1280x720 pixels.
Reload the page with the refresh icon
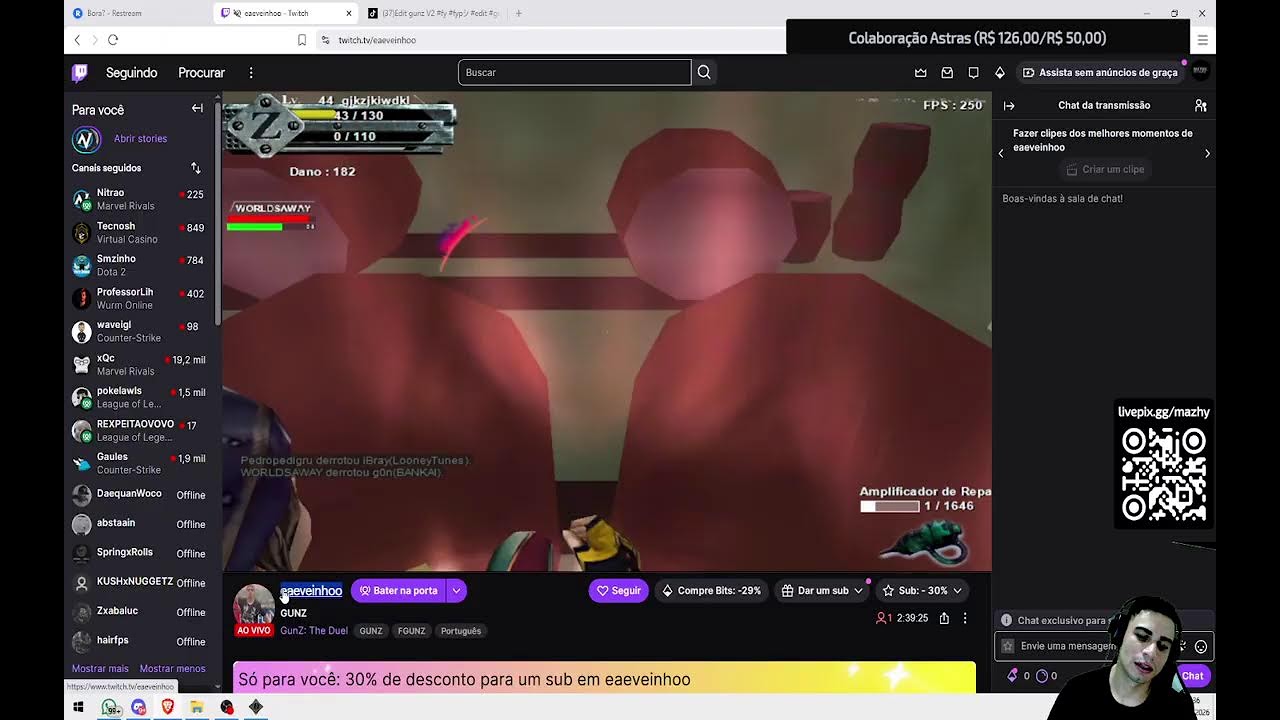click(x=113, y=40)
